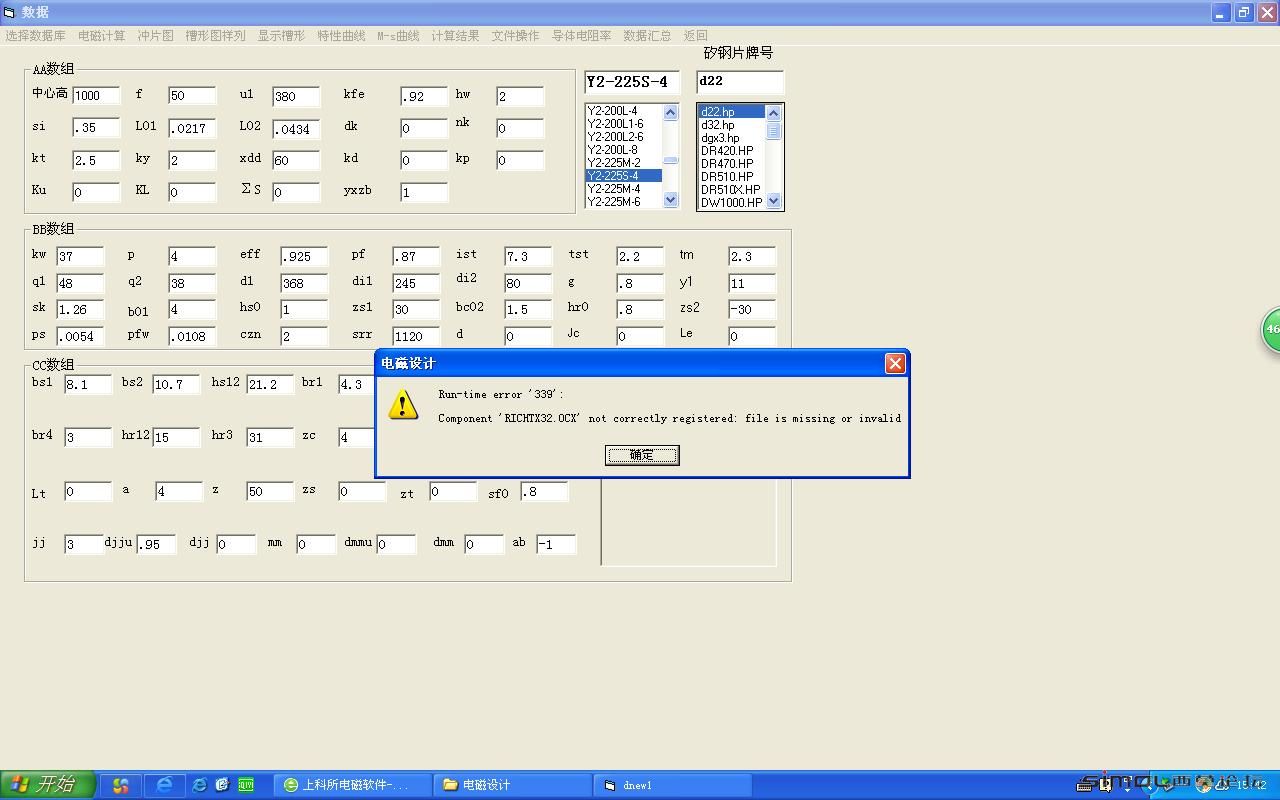Select Y2-200L2-6 in the model list

point(623,137)
